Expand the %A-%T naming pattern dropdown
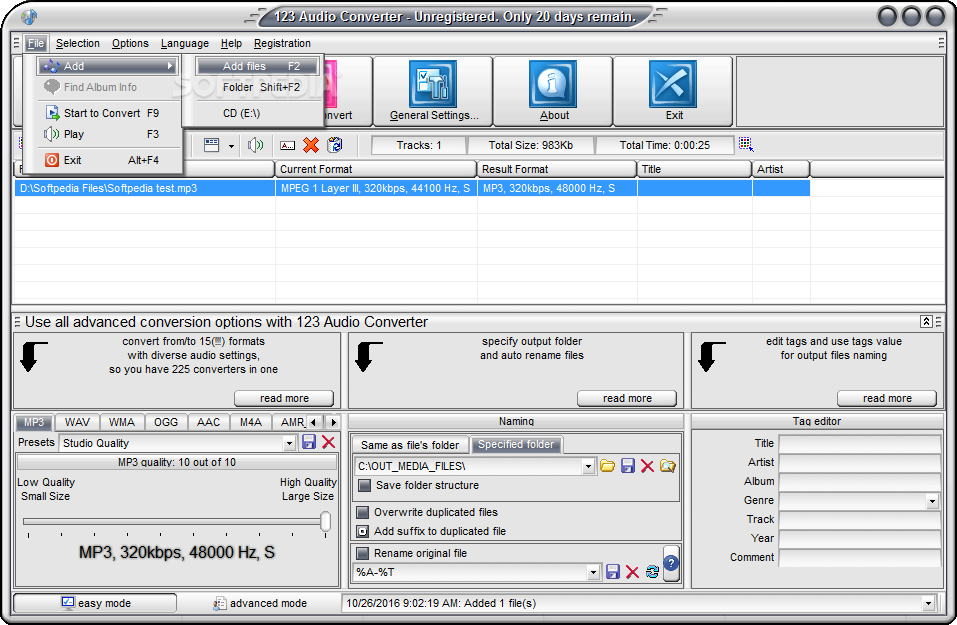The image size is (957, 625). pyautogui.click(x=593, y=573)
